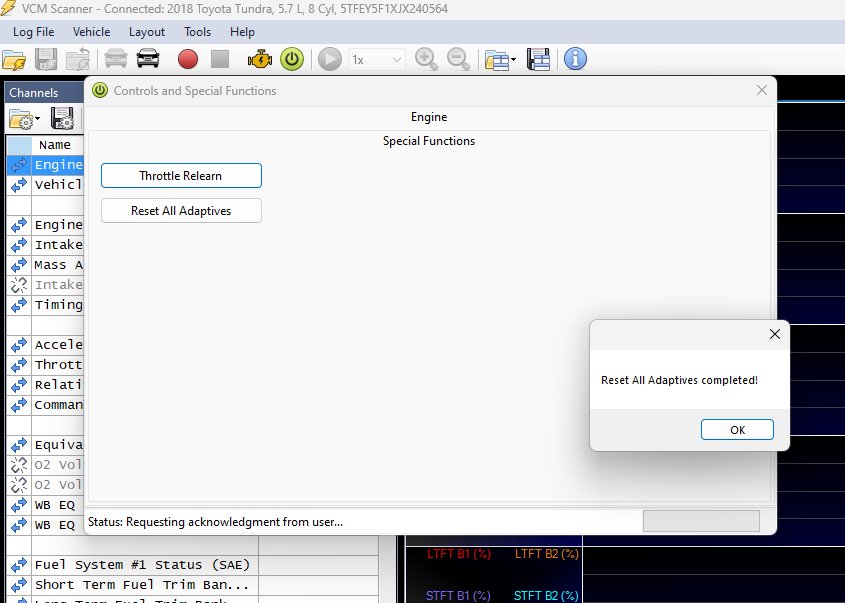Click the chart layout icon beside the info icon
This screenshot has width=845, height=603.
click(538, 59)
